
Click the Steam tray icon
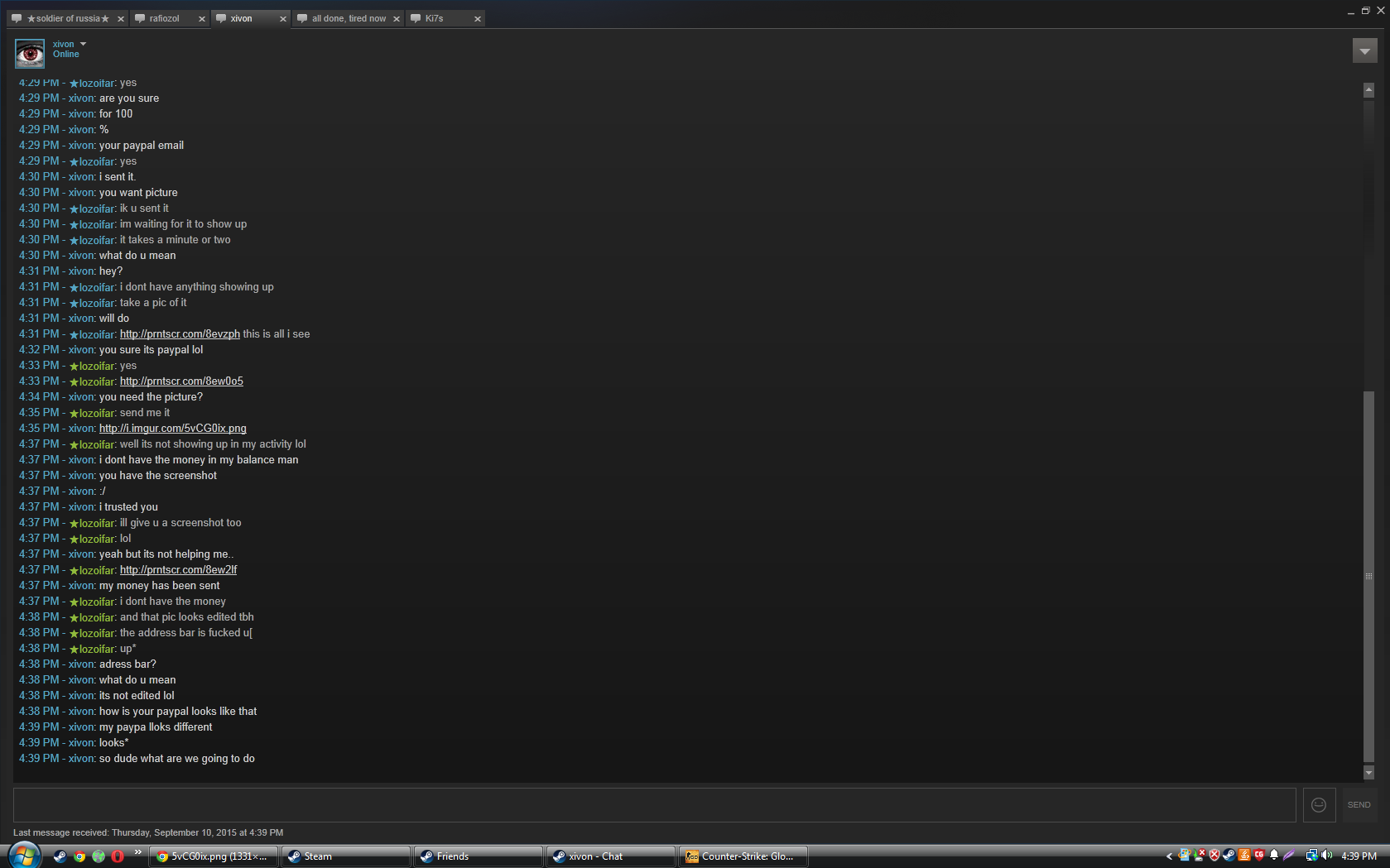pos(1229,856)
